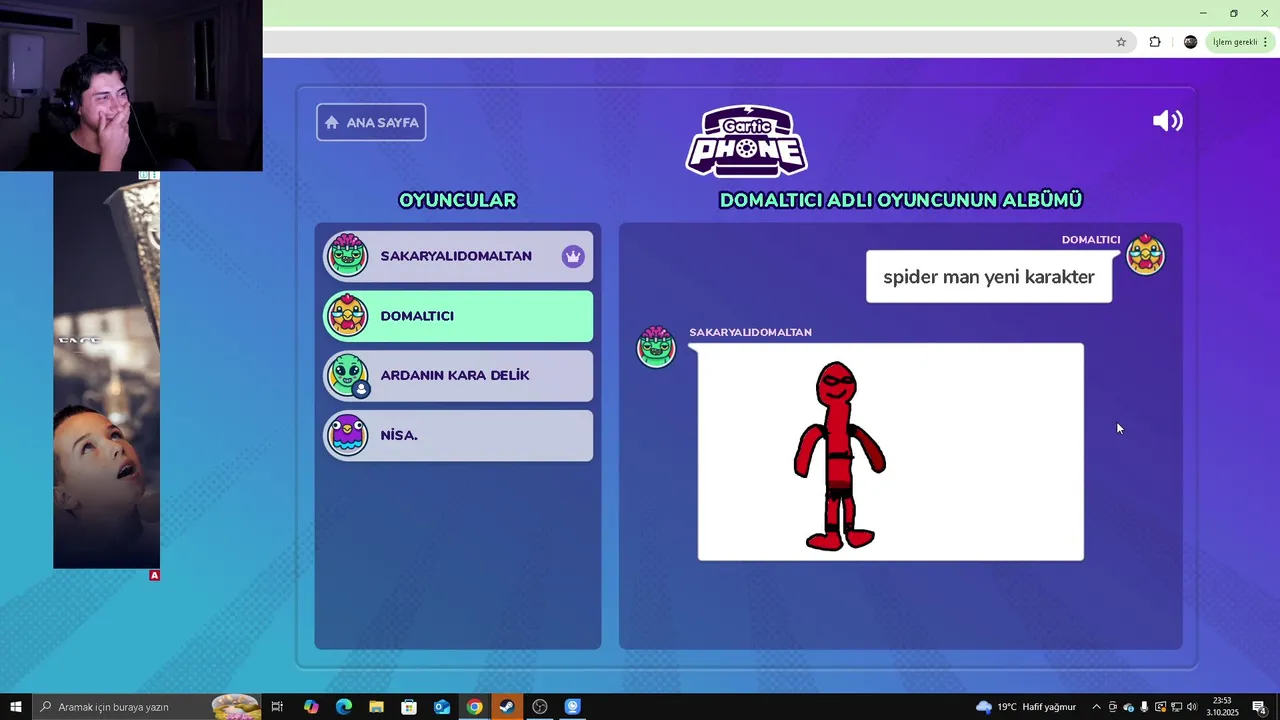
Task: Click the 'spider man yeni karakter' message bubble
Action: tap(989, 277)
